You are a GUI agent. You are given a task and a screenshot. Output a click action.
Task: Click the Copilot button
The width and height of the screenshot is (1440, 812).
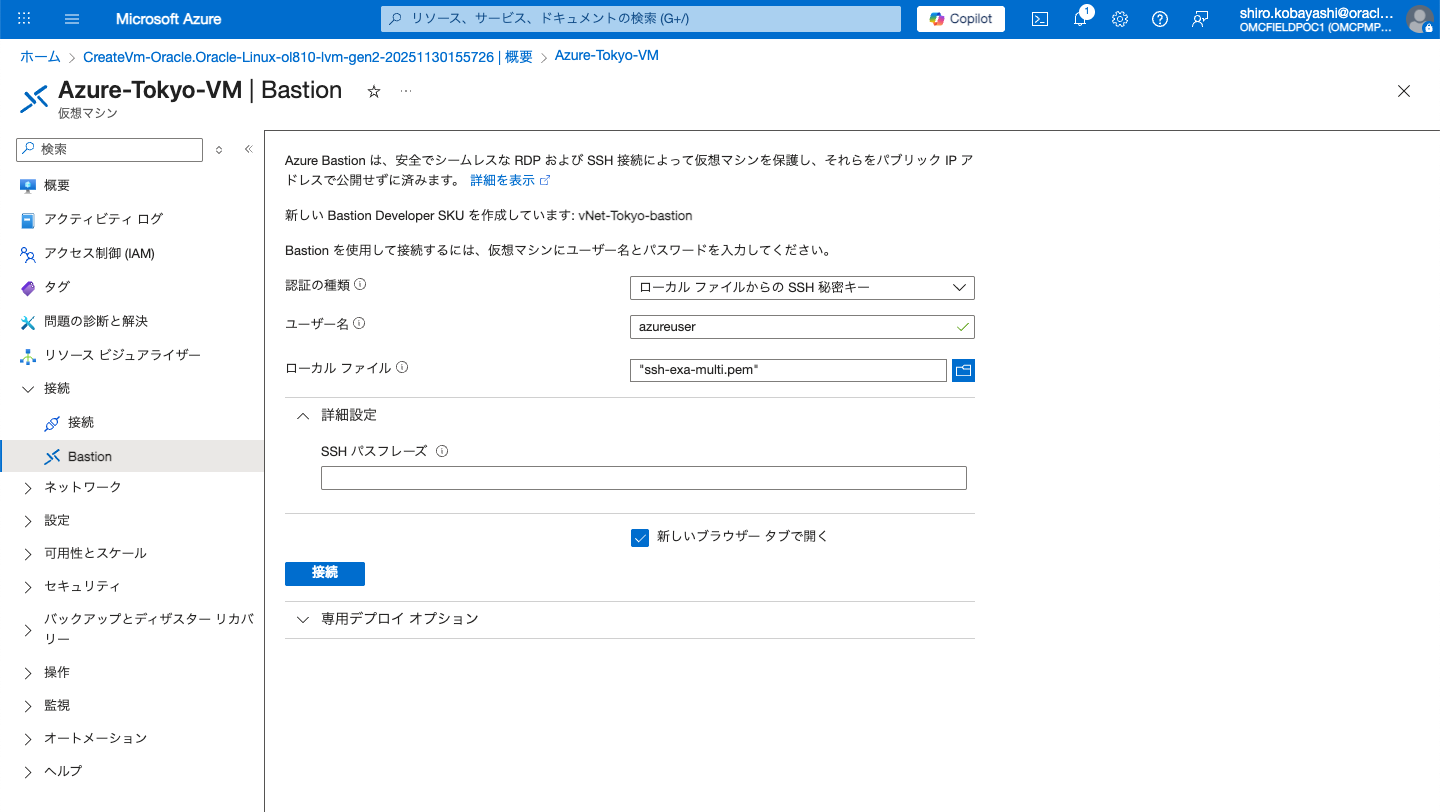pos(961,19)
